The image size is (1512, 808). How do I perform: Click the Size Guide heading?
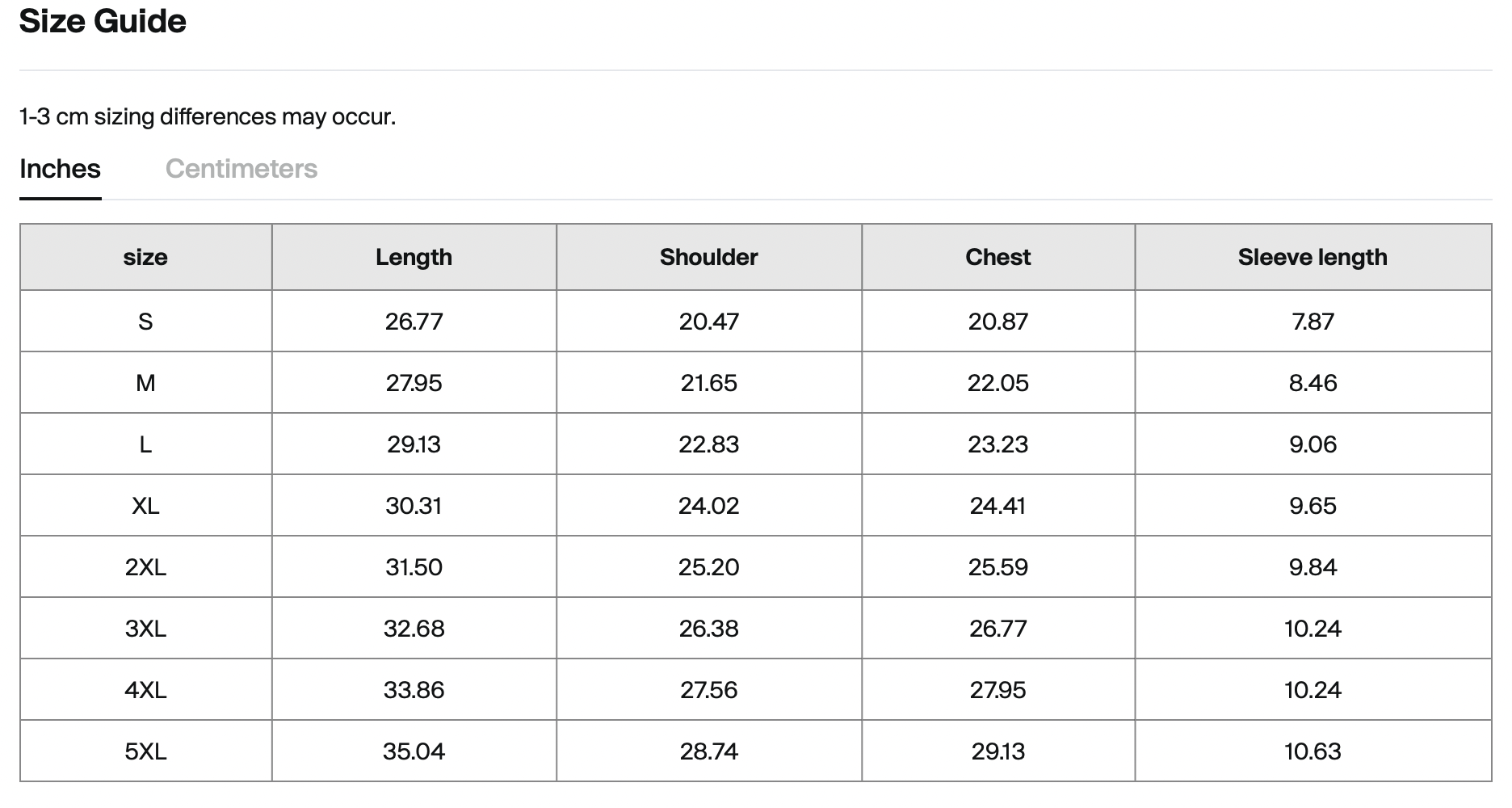(103, 21)
